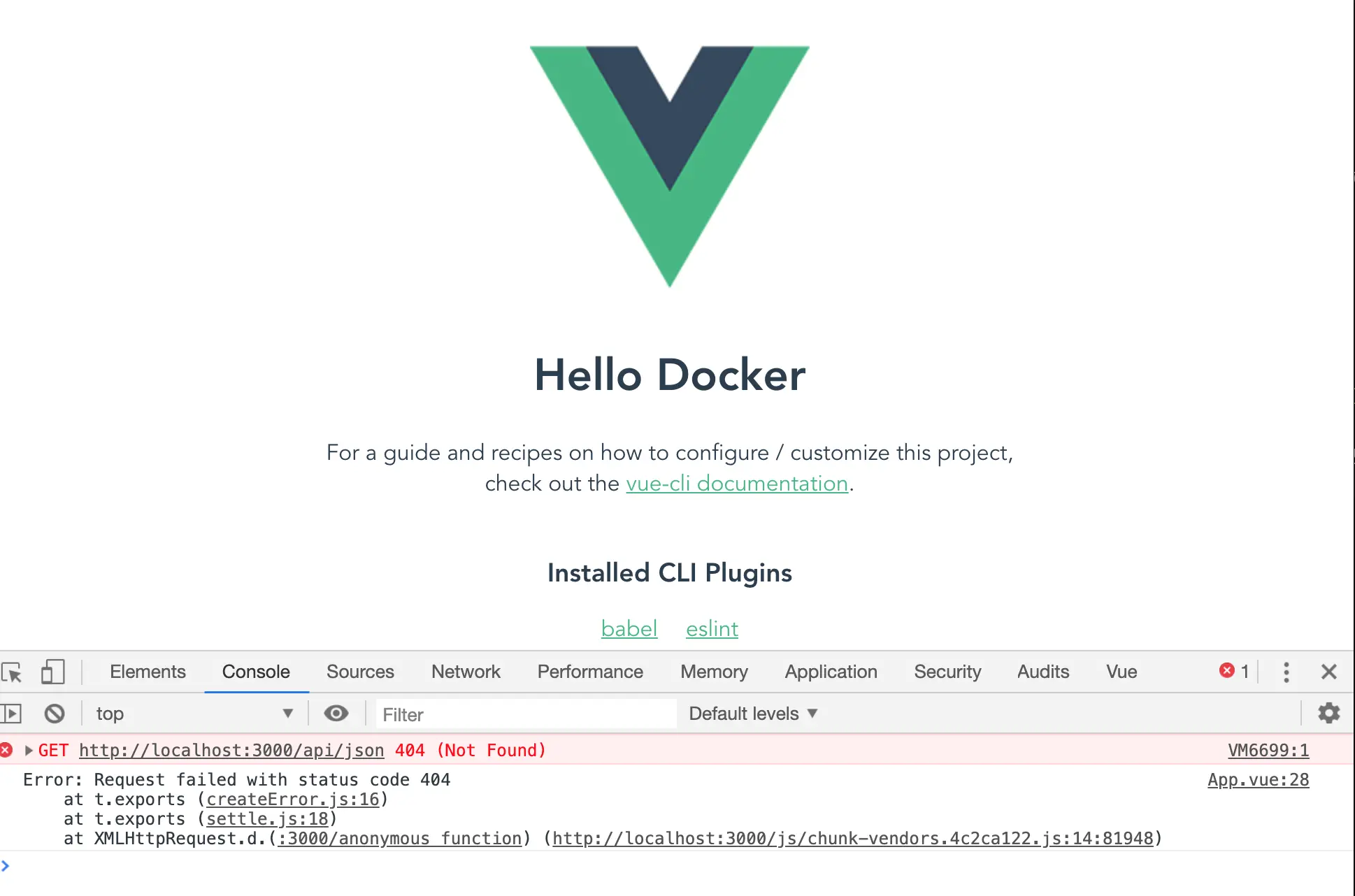Image resolution: width=1355 pixels, height=896 pixels.
Task: Click the babel plugin link
Action: pos(628,628)
